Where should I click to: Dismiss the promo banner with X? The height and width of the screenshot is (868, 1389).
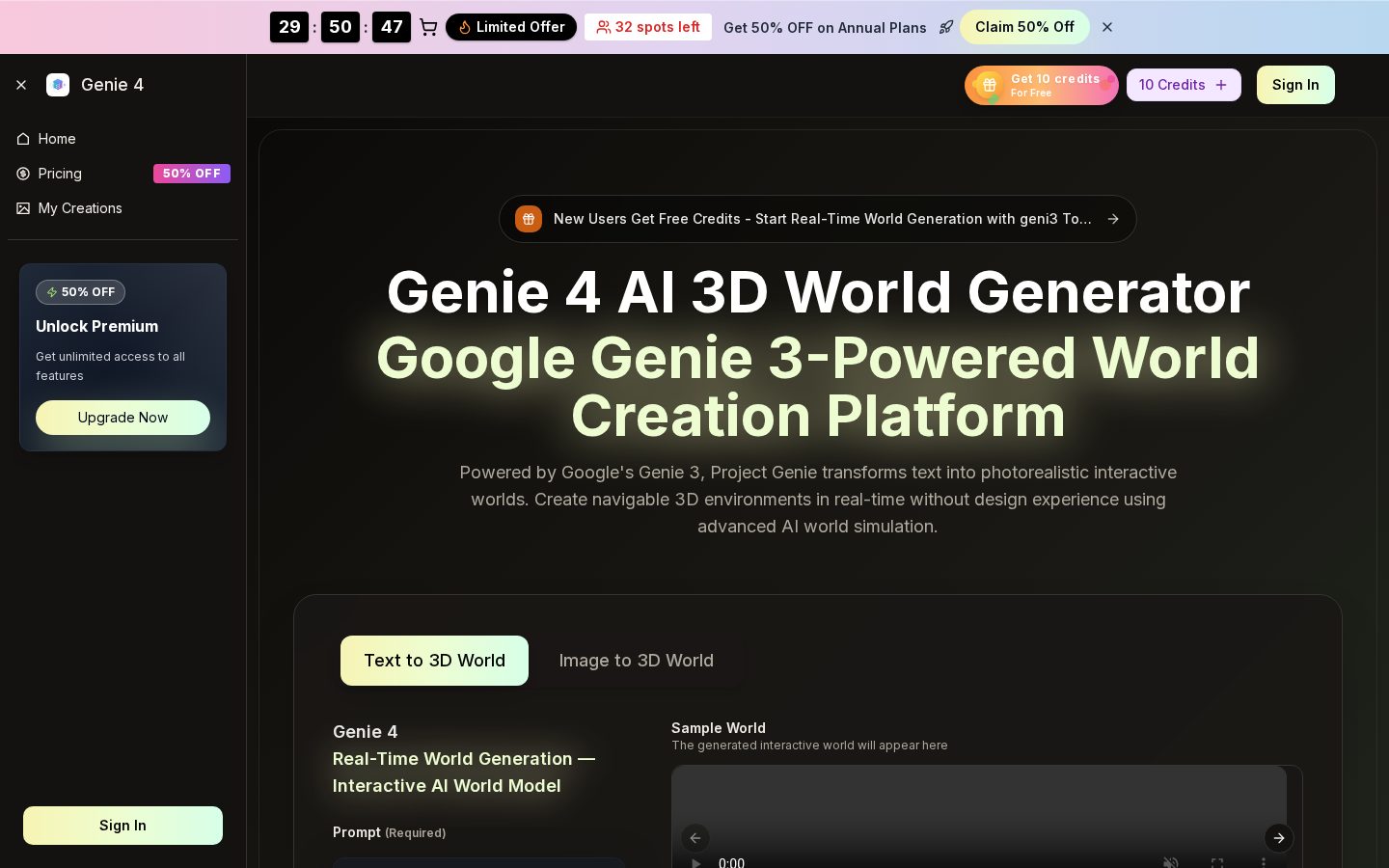pos(1107,27)
